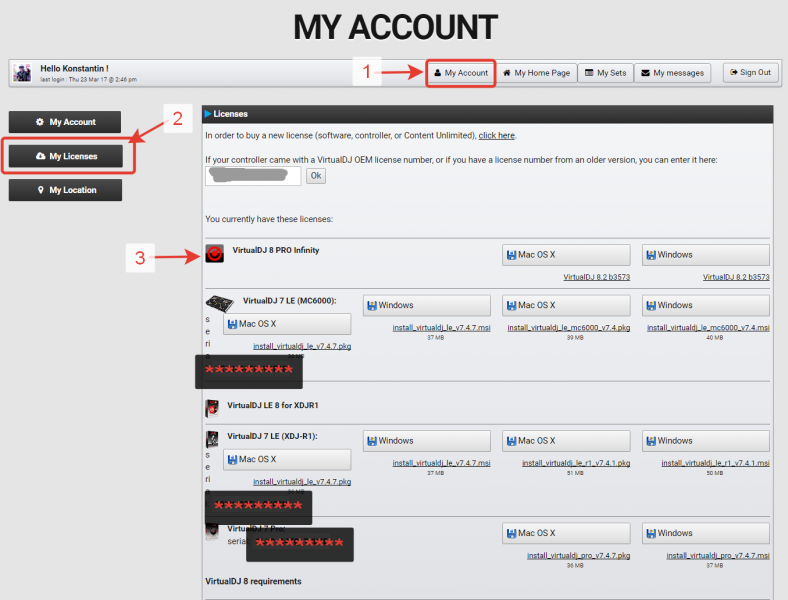
Task: Select My Location in the left sidebar
Action: pos(65,190)
